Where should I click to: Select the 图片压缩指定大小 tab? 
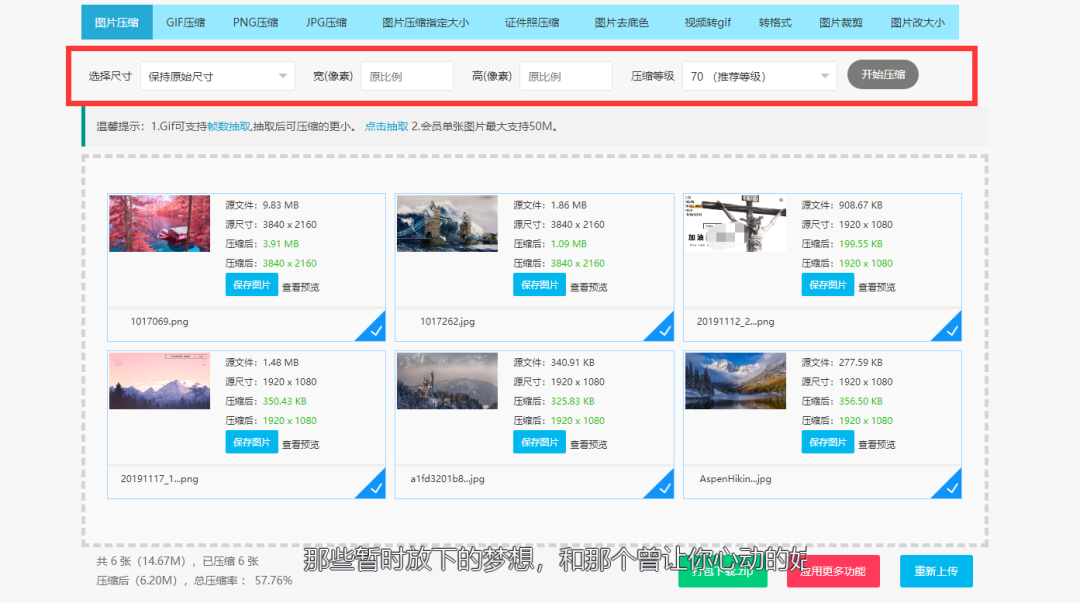pyautogui.click(x=426, y=22)
